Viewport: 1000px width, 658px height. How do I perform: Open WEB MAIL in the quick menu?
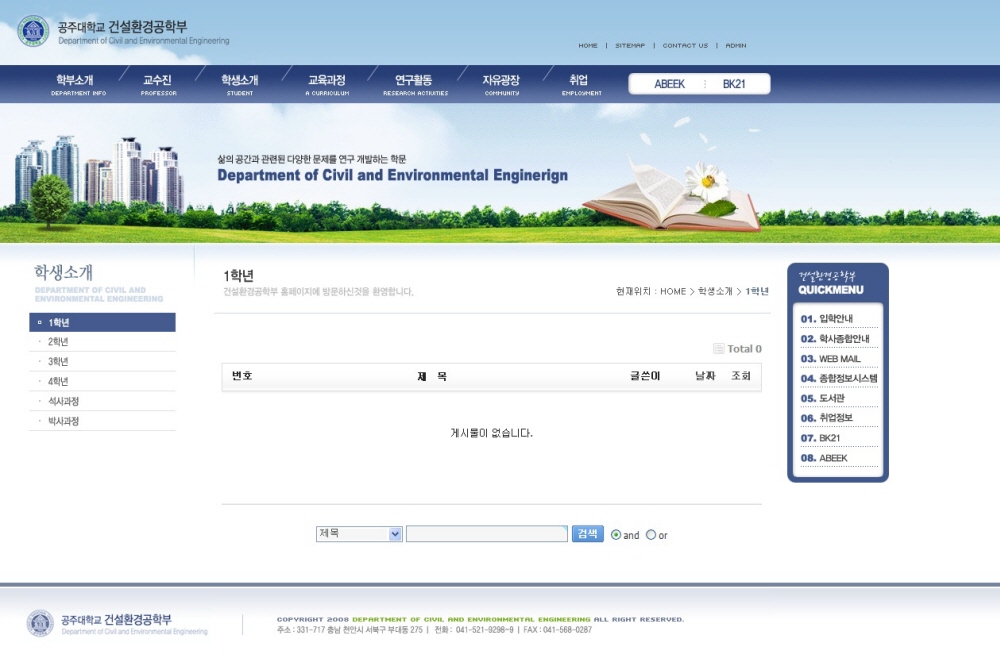pos(839,358)
